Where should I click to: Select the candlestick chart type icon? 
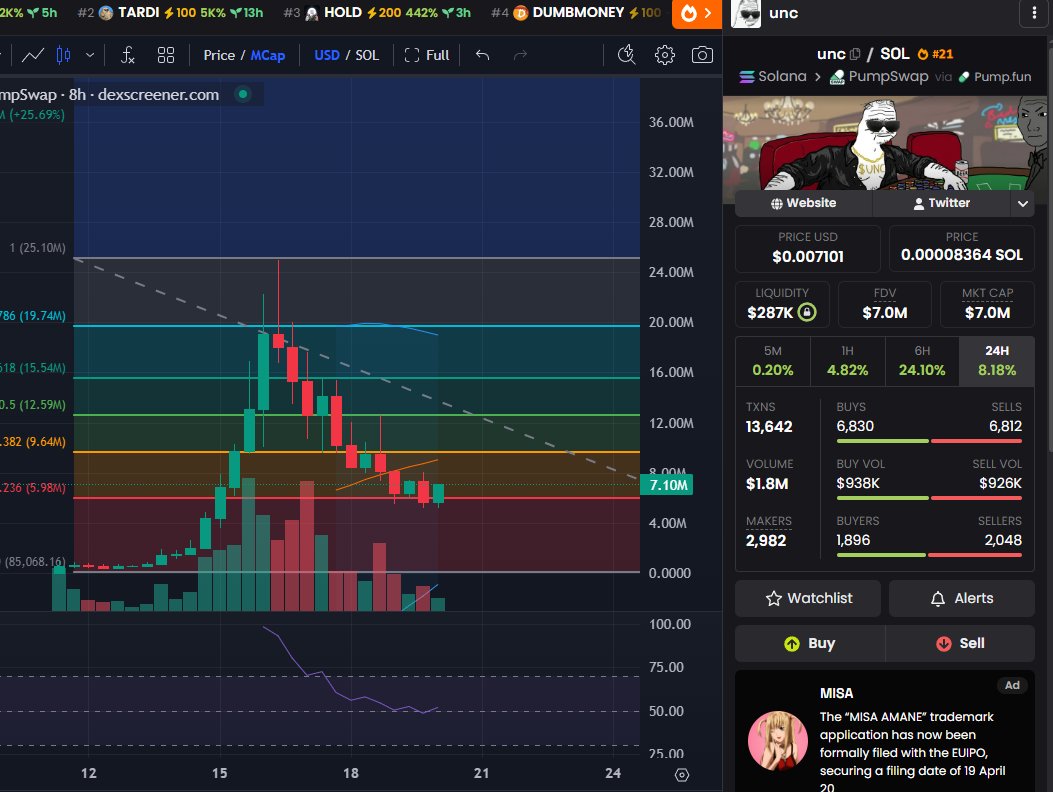click(x=63, y=55)
